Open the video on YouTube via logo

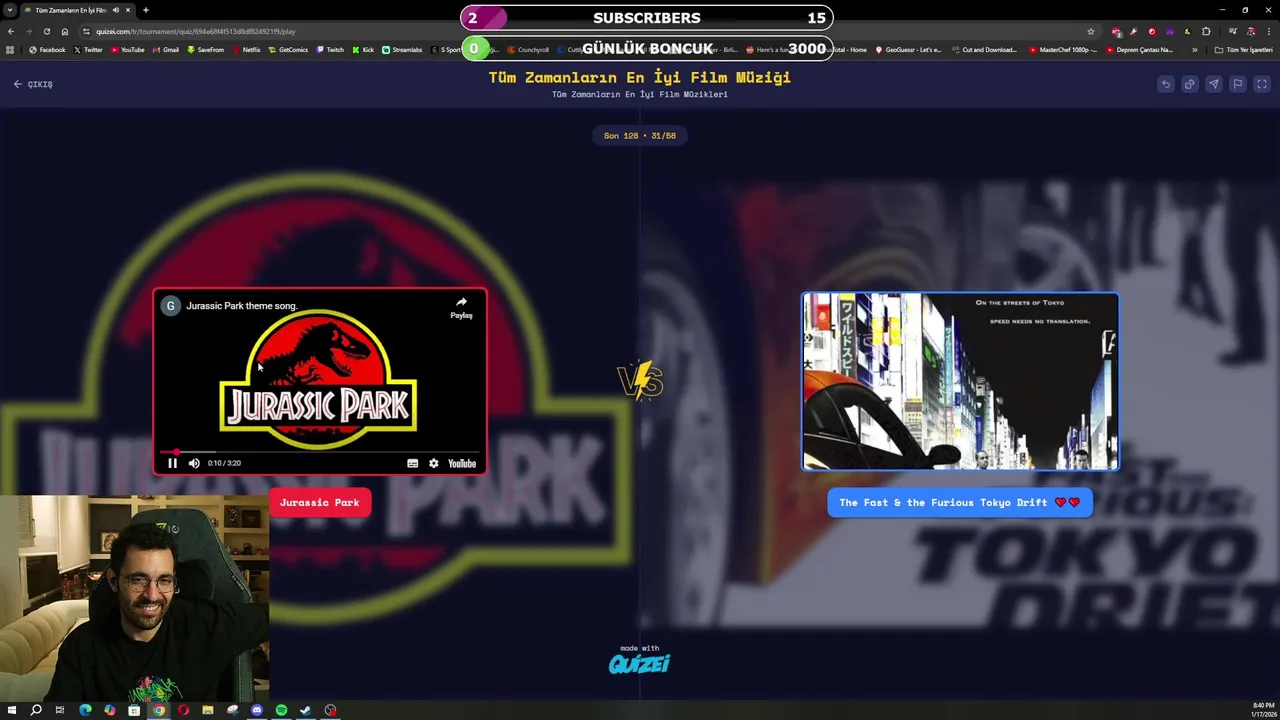click(462, 463)
